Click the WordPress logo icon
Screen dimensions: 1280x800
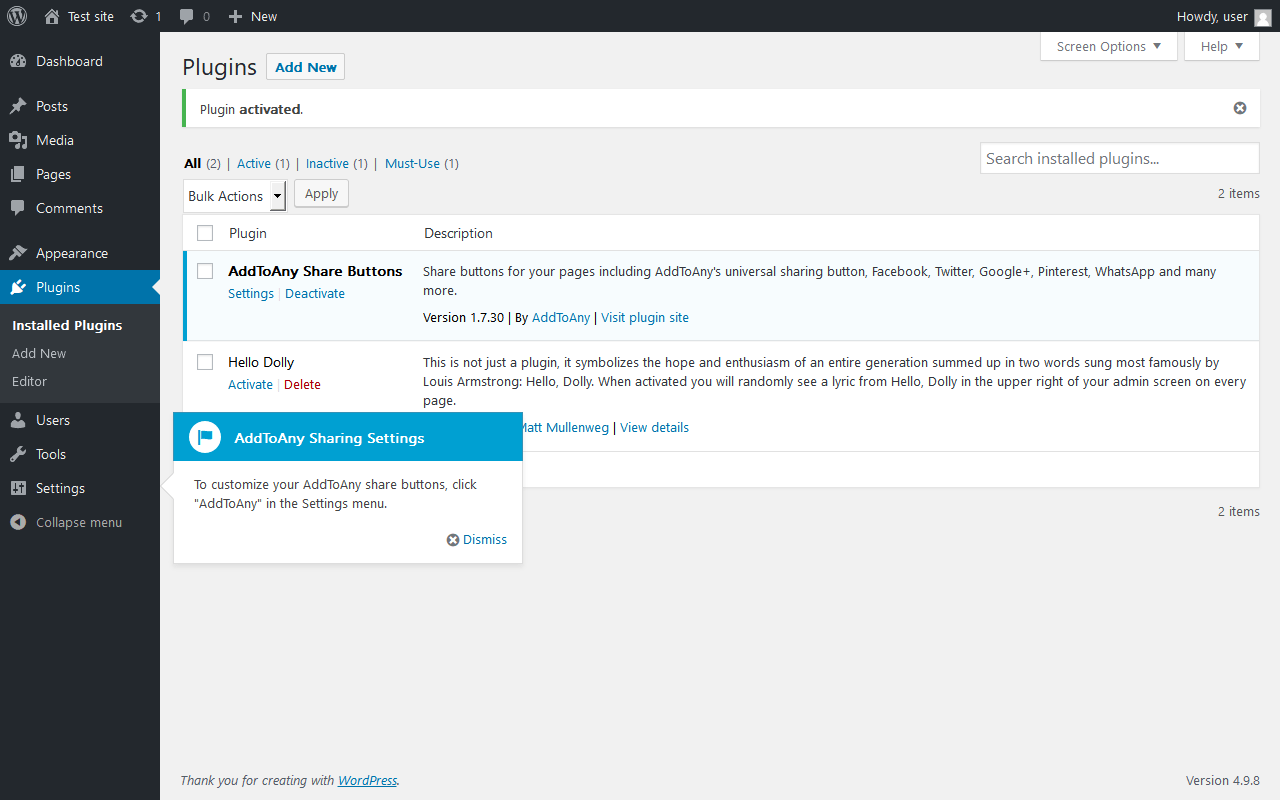17,16
